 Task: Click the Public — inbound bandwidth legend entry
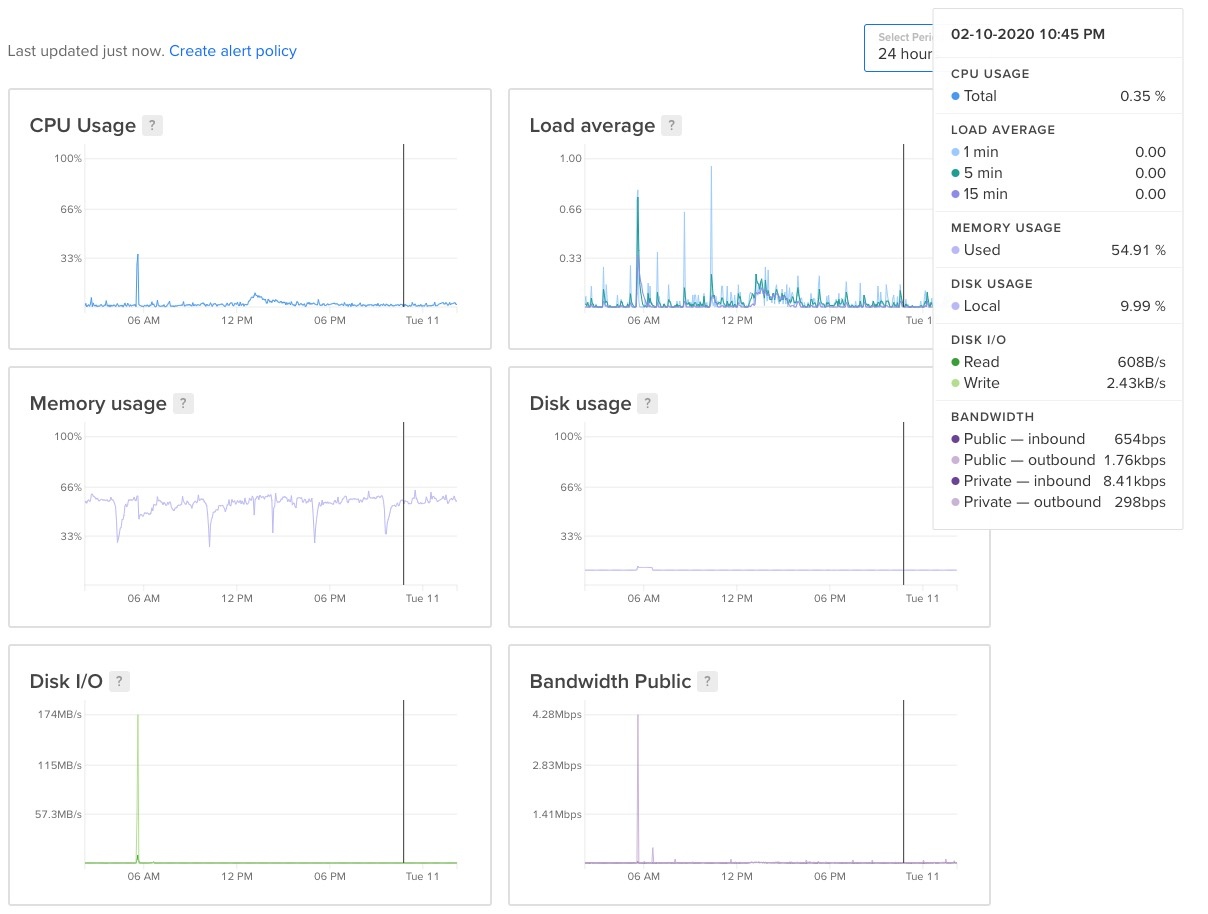point(1024,439)
